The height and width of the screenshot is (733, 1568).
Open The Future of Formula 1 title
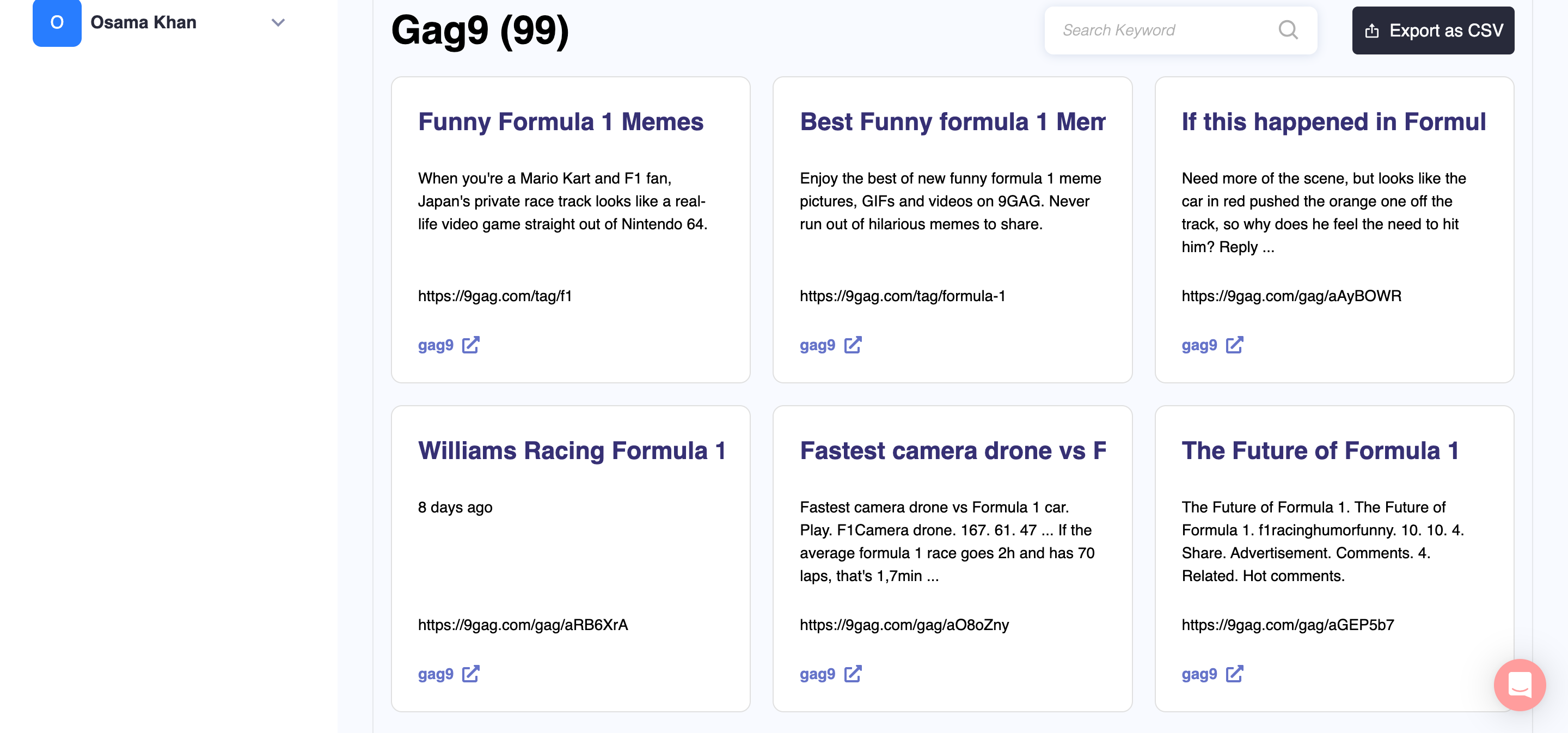[x=1320, y=450]
